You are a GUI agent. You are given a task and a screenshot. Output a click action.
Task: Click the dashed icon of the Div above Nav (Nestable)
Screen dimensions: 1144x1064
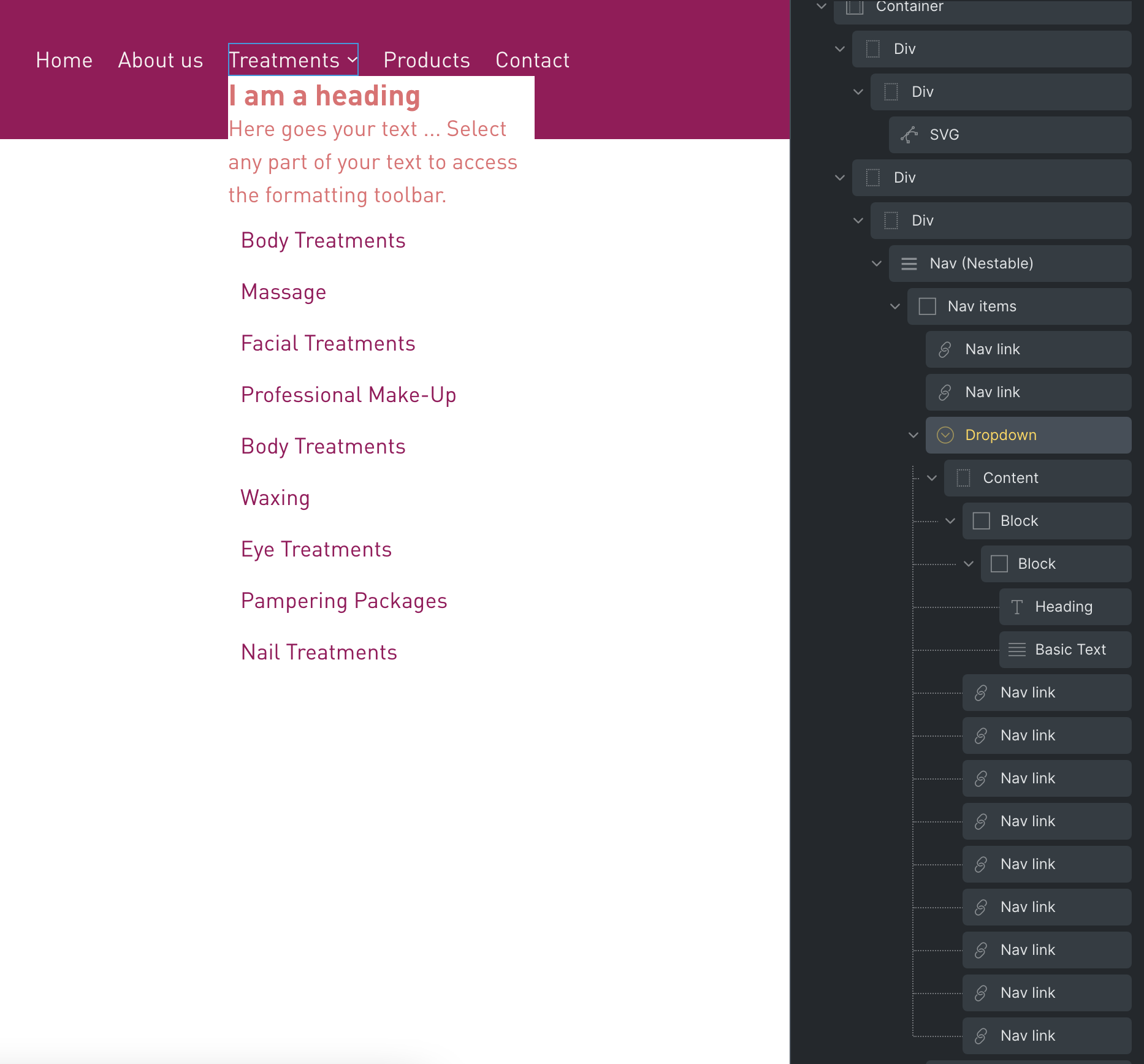point(891,221)
